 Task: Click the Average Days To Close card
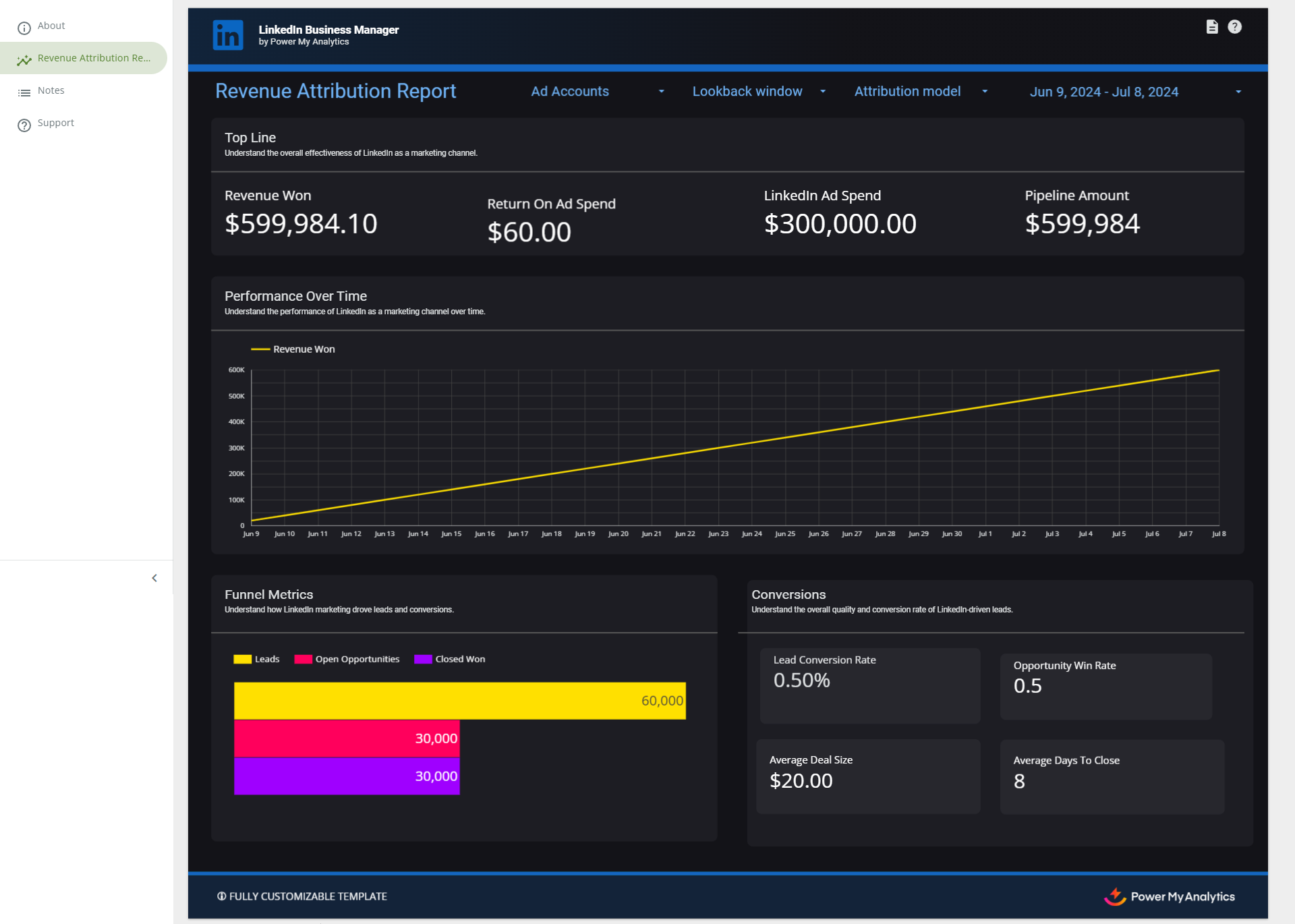point(1112,777)
